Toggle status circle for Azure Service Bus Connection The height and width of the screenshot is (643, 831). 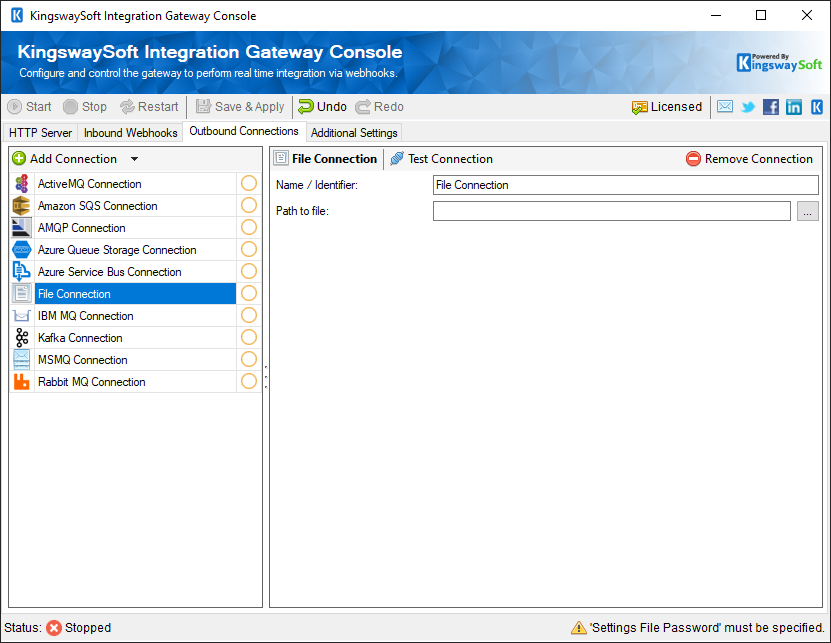point(249,271)
